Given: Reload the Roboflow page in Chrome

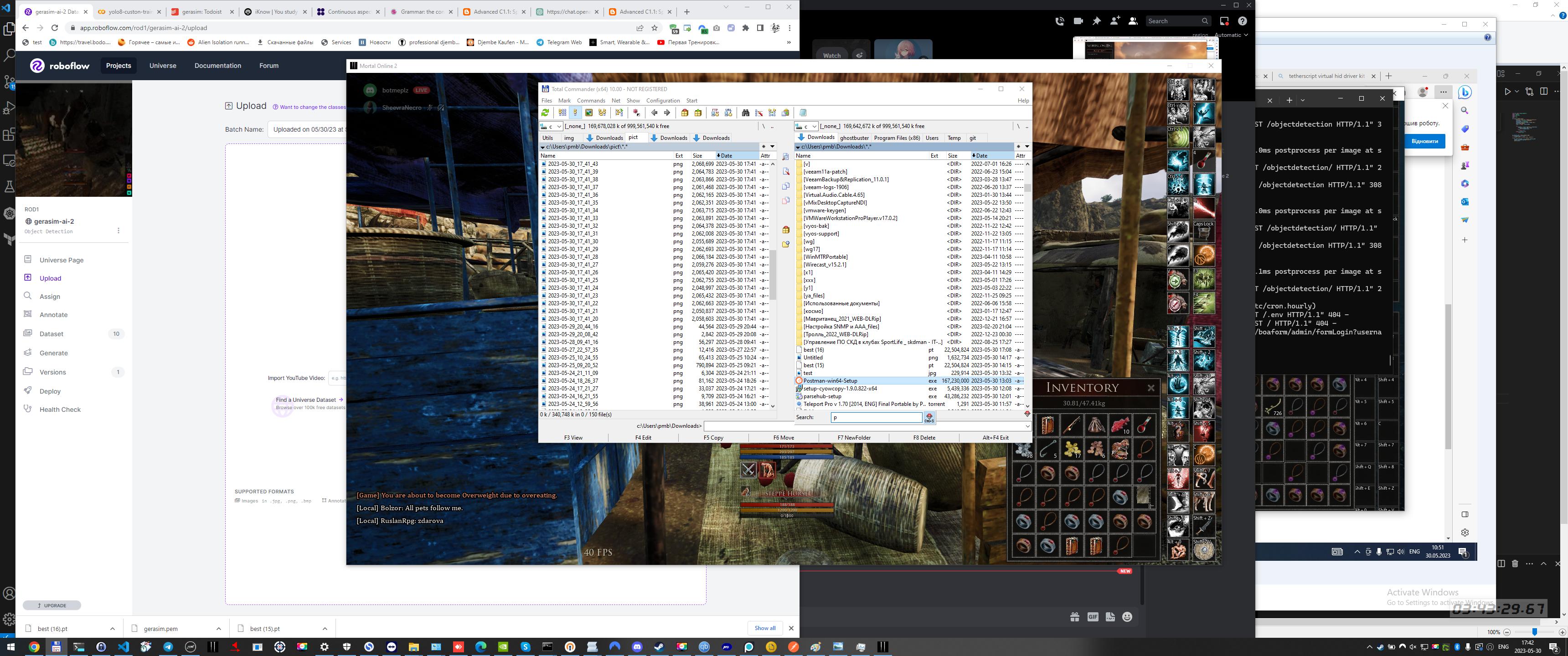Looking at the screenshot, I should (55, 28).
